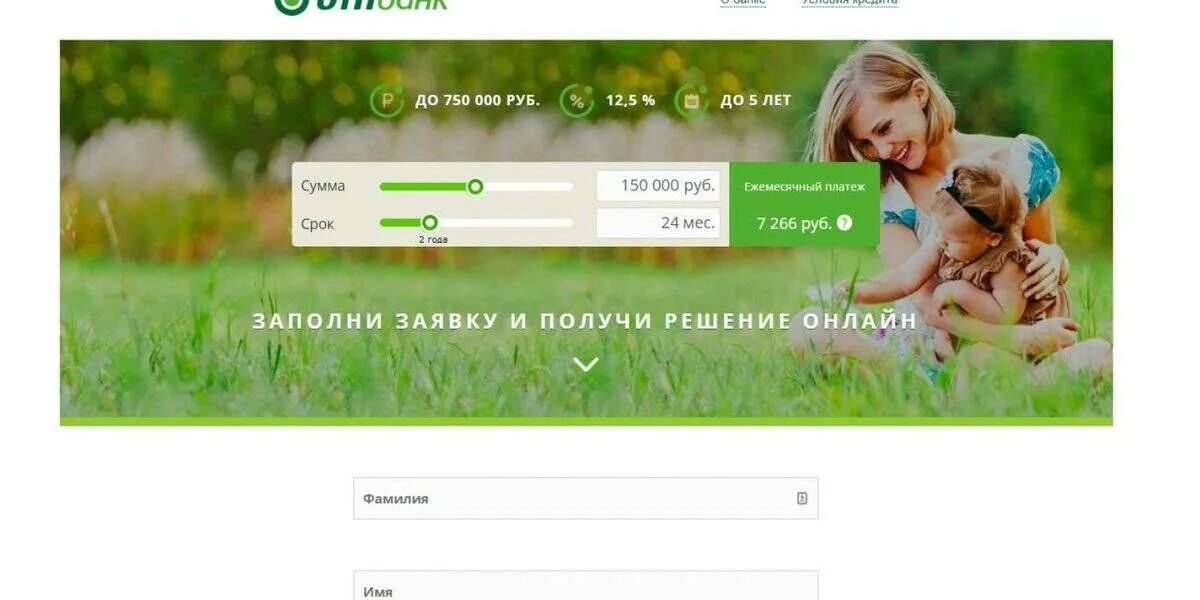
Task: Open the О банке link in the header
Action: tap(743, 2)
